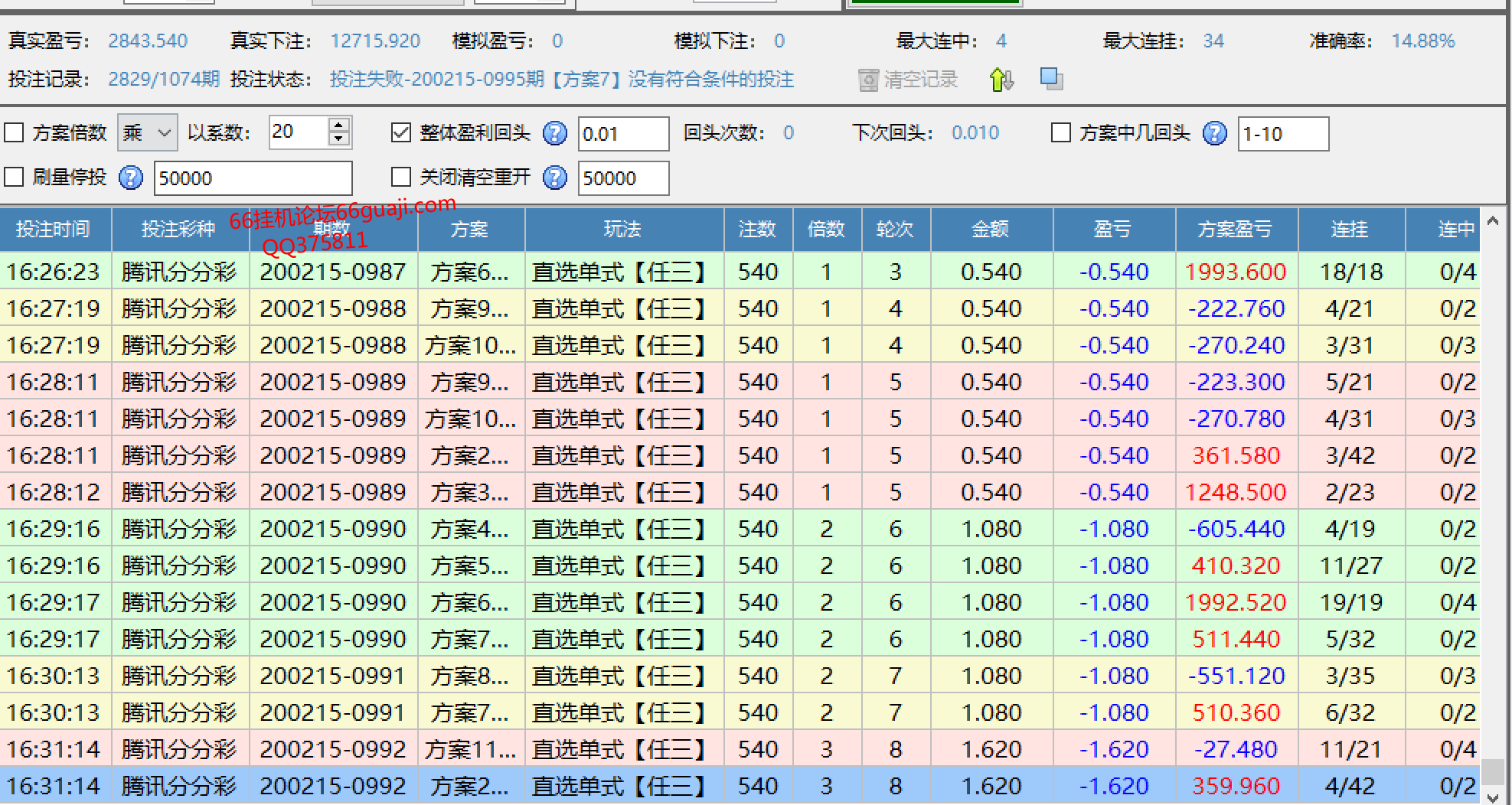Click the 刷量停投 field showing 50000
This screenshot has height=805, width=1512.
coord(253,178)
